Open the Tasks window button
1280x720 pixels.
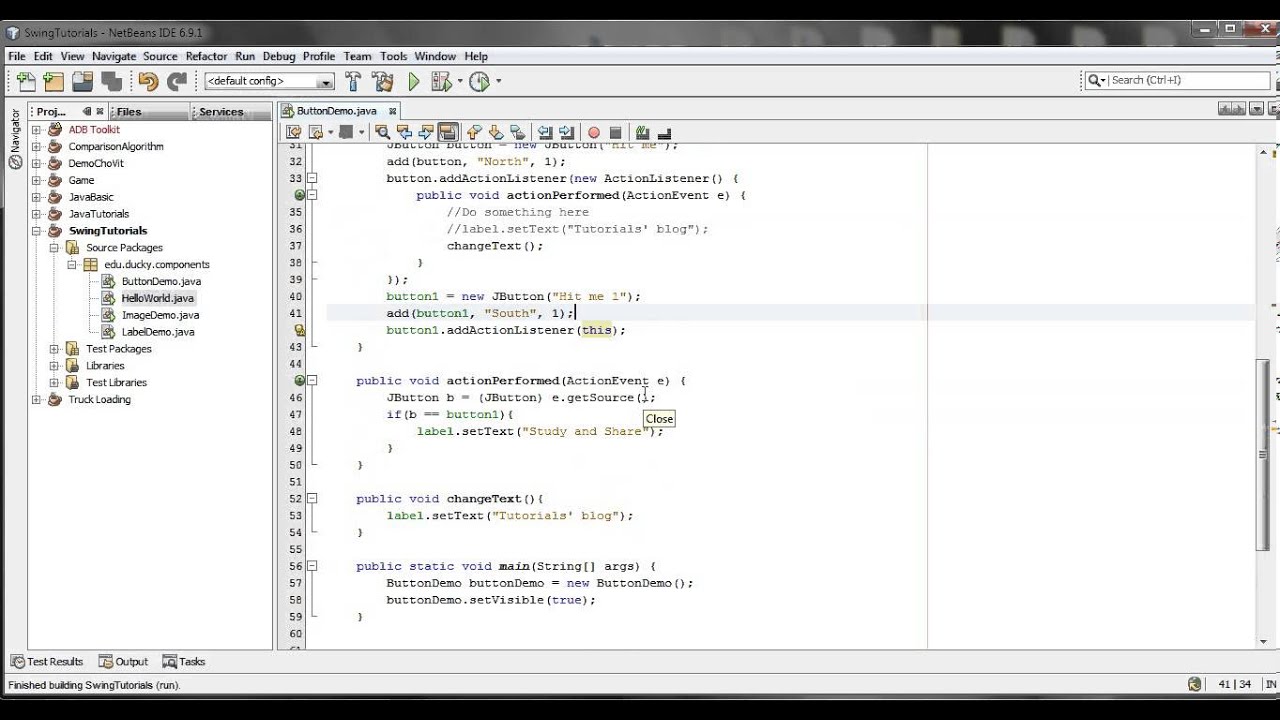184,662
